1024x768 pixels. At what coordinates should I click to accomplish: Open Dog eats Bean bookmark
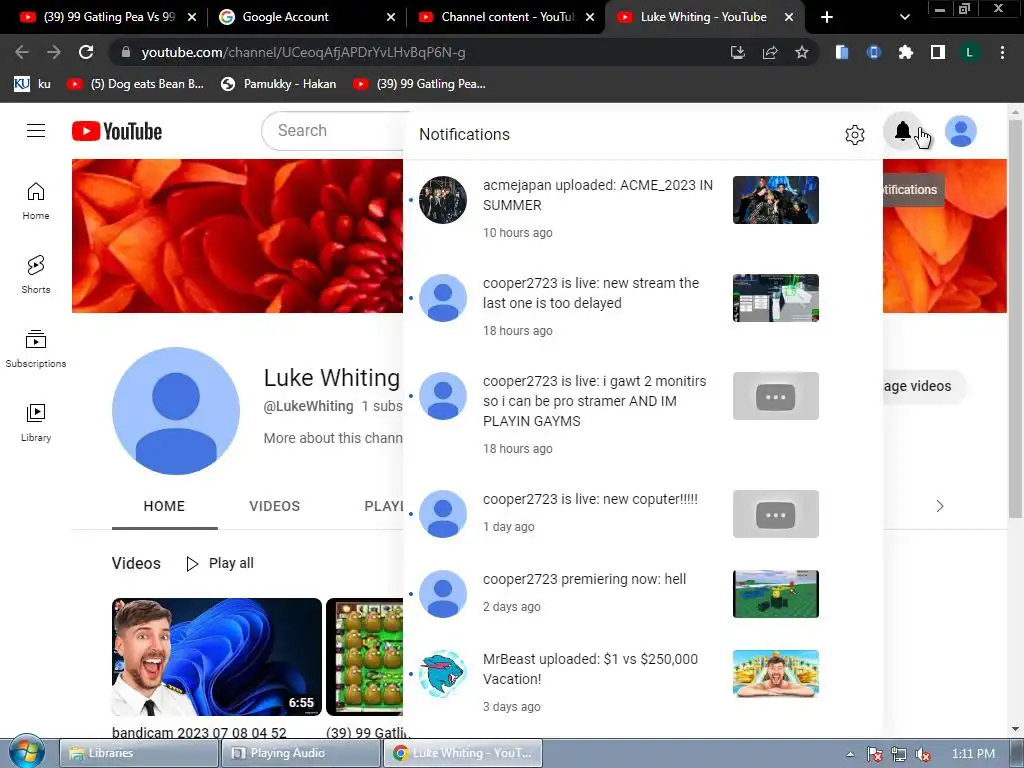(136, 84)
